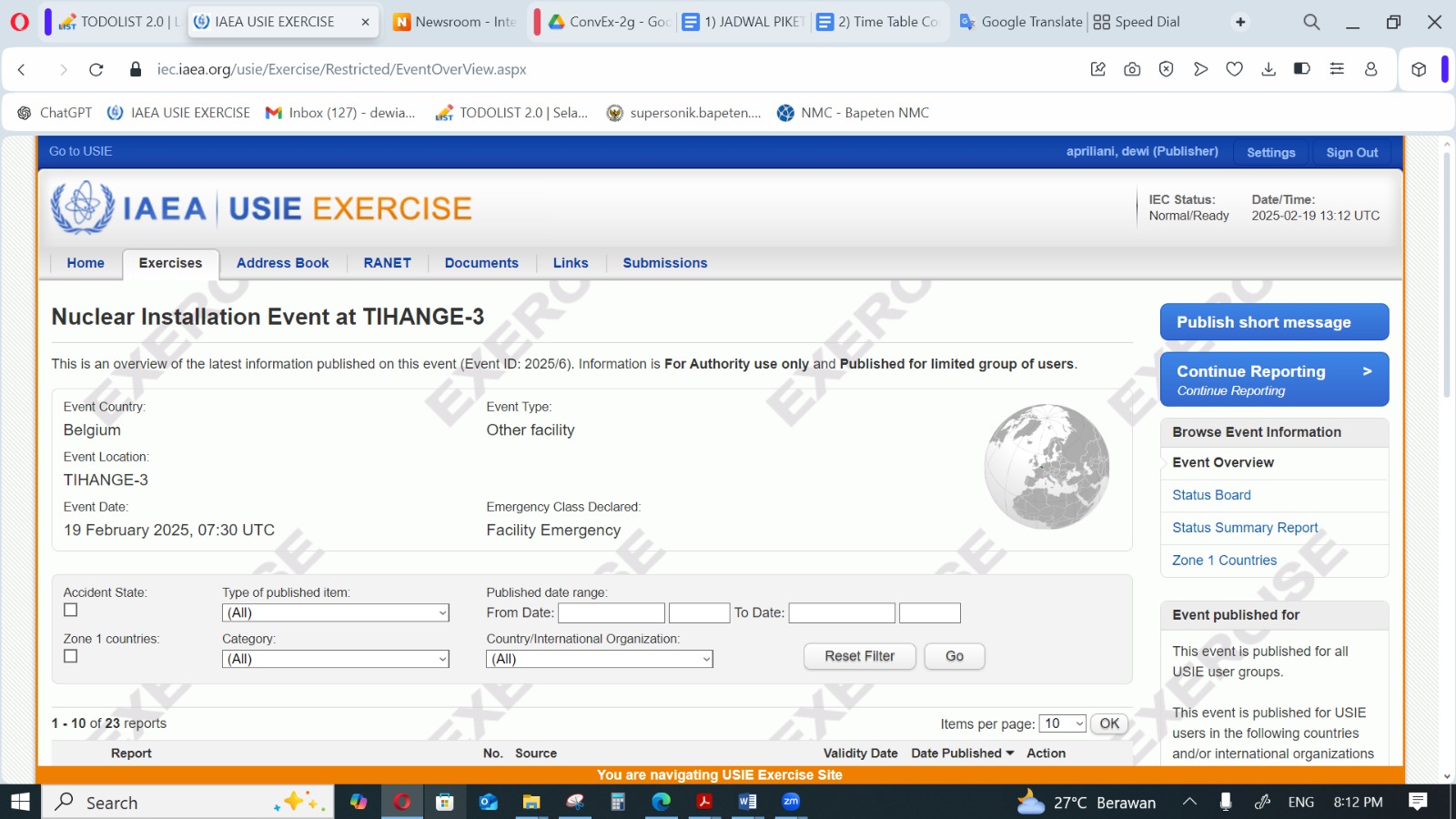
Task: Expand the Continue Reporting arrow
Action: click(1367, 371)
